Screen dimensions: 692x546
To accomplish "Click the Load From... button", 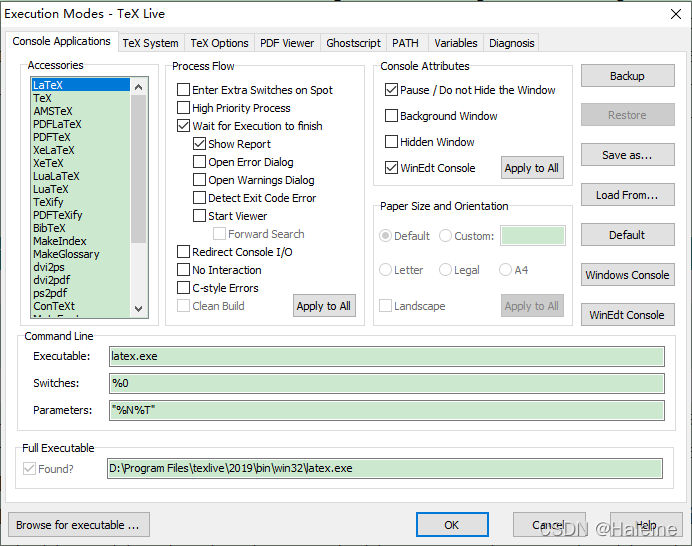I will click(627, 195).
